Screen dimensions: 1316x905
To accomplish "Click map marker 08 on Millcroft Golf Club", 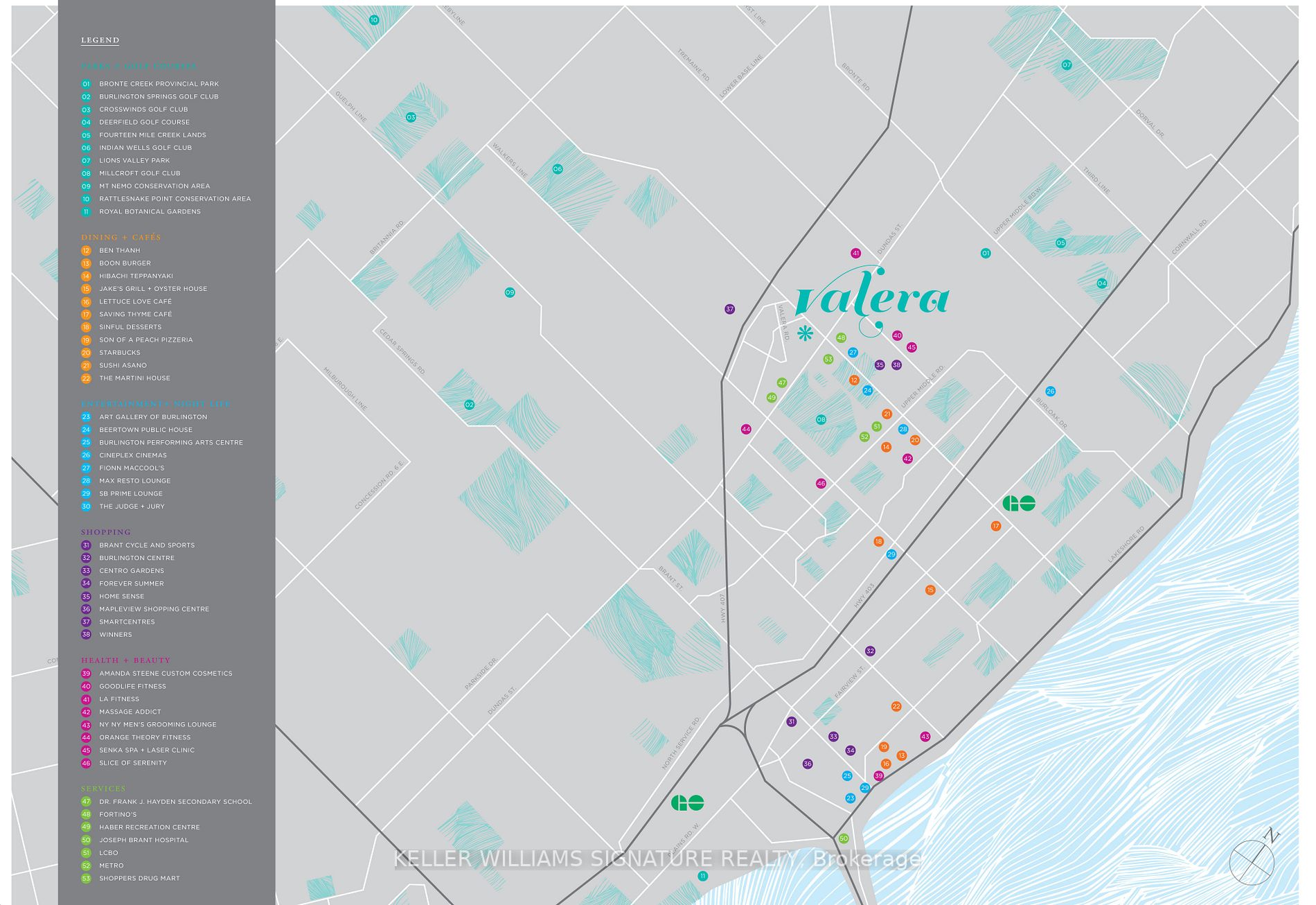I will (821, 419).
